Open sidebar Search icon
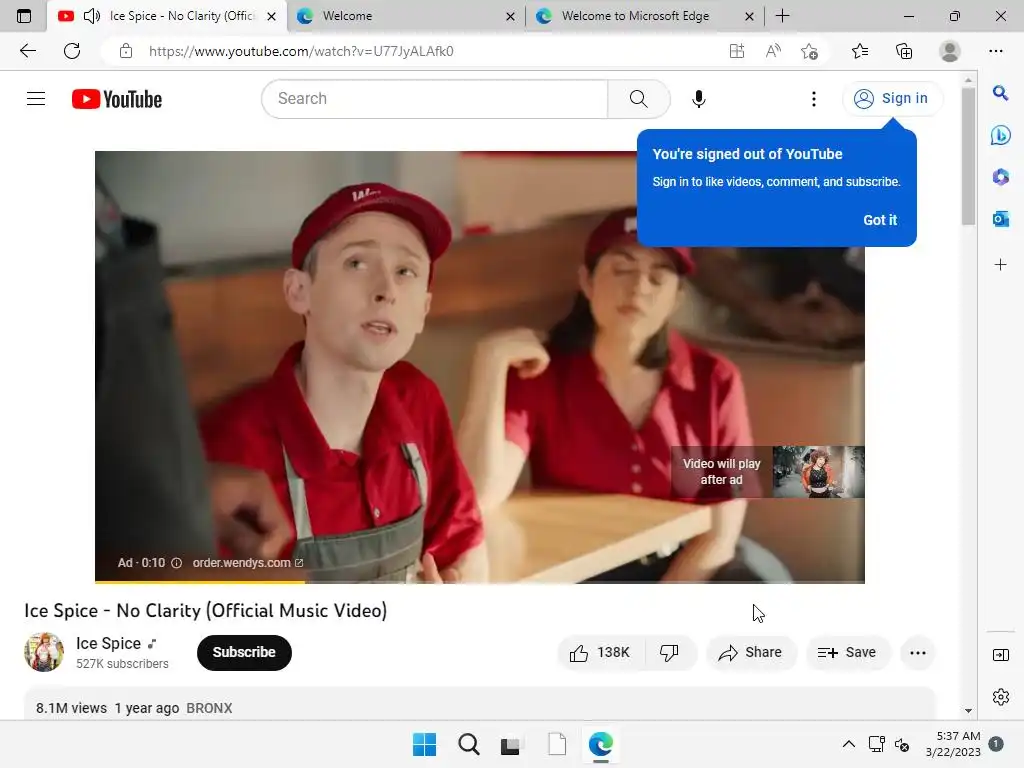Viewport: 1024px width, 768px height. 1000,93
